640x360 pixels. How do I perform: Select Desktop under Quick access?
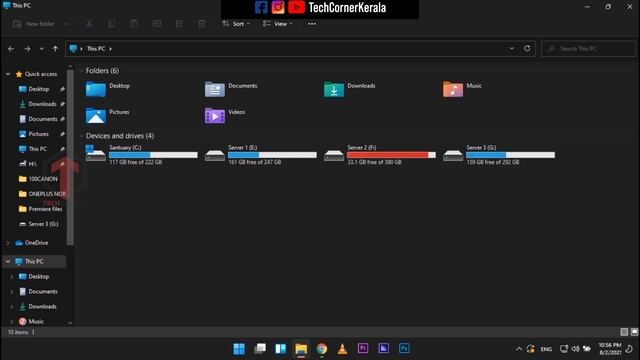[x=39, y=89]
